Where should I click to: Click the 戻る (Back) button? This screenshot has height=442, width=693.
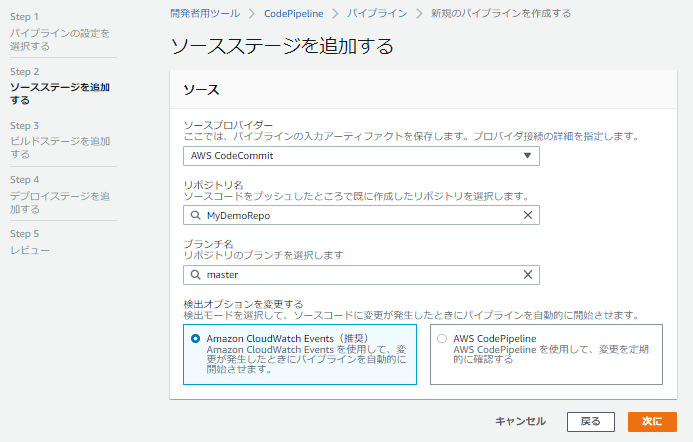(590, 422)
